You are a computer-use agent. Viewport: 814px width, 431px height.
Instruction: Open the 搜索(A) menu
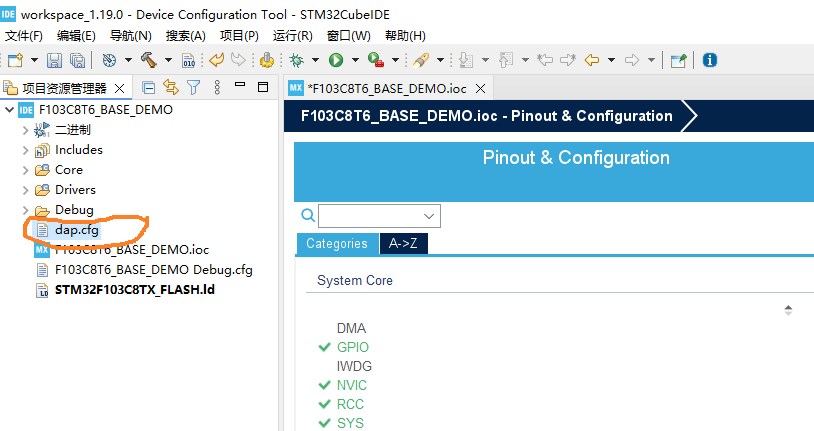185,36
